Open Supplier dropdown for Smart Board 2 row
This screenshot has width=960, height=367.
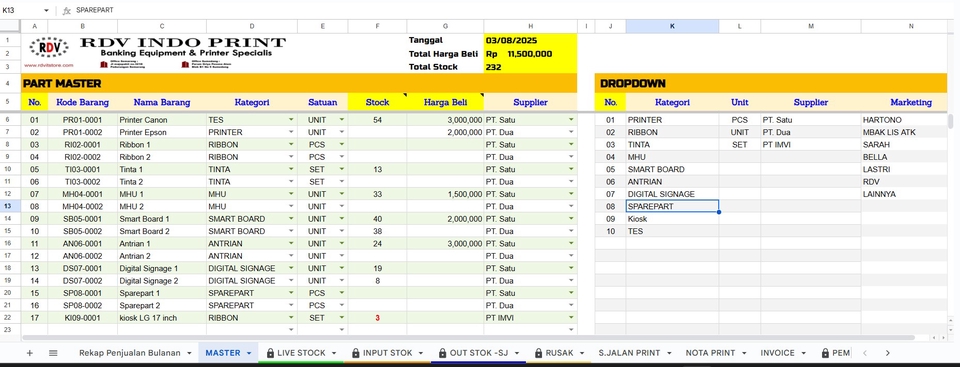(571, 232)
